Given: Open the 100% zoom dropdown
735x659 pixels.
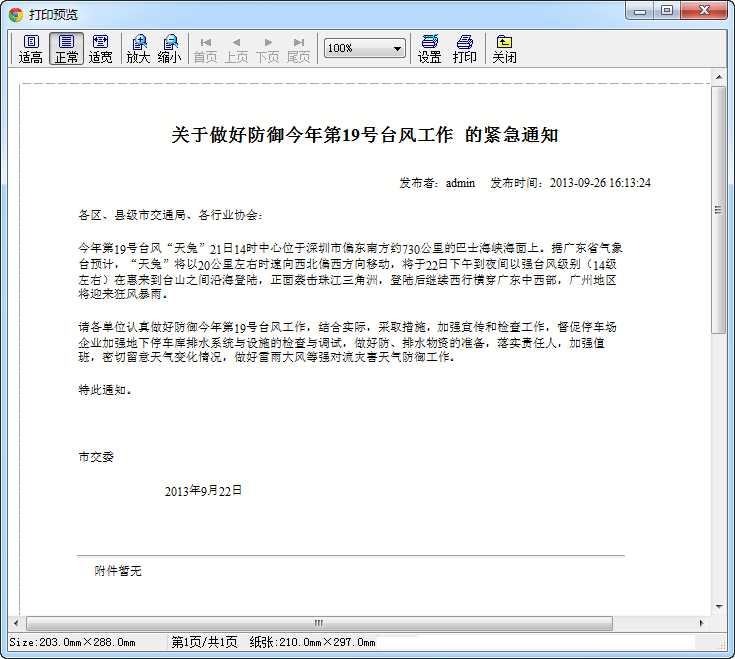Looking at the screenshot, I should pyautogui.click(x=365, y=48).
